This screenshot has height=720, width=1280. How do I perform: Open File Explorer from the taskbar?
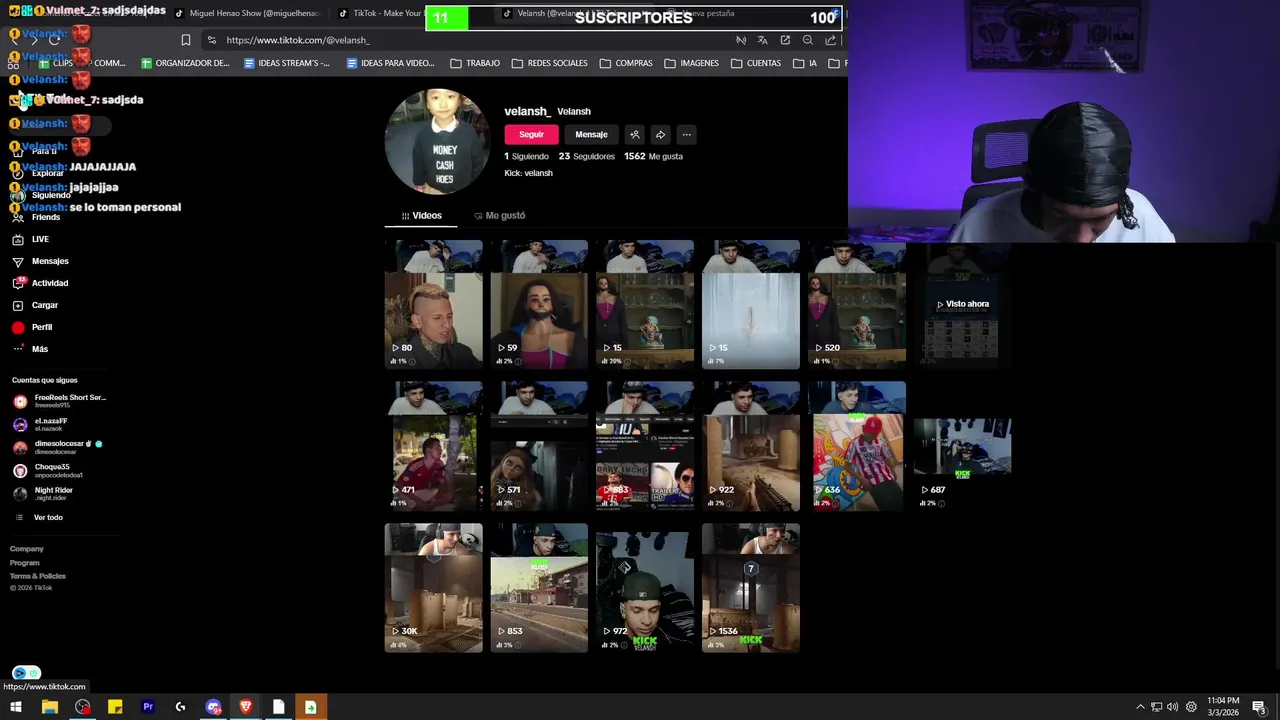pos(49,707)
